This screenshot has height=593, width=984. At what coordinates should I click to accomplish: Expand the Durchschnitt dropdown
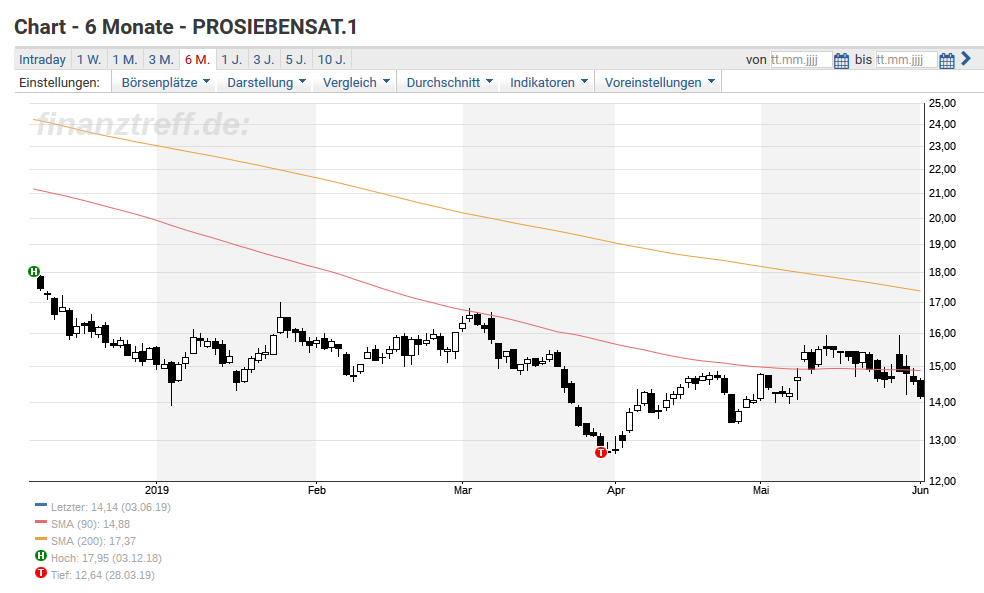(x=449, y=82)
